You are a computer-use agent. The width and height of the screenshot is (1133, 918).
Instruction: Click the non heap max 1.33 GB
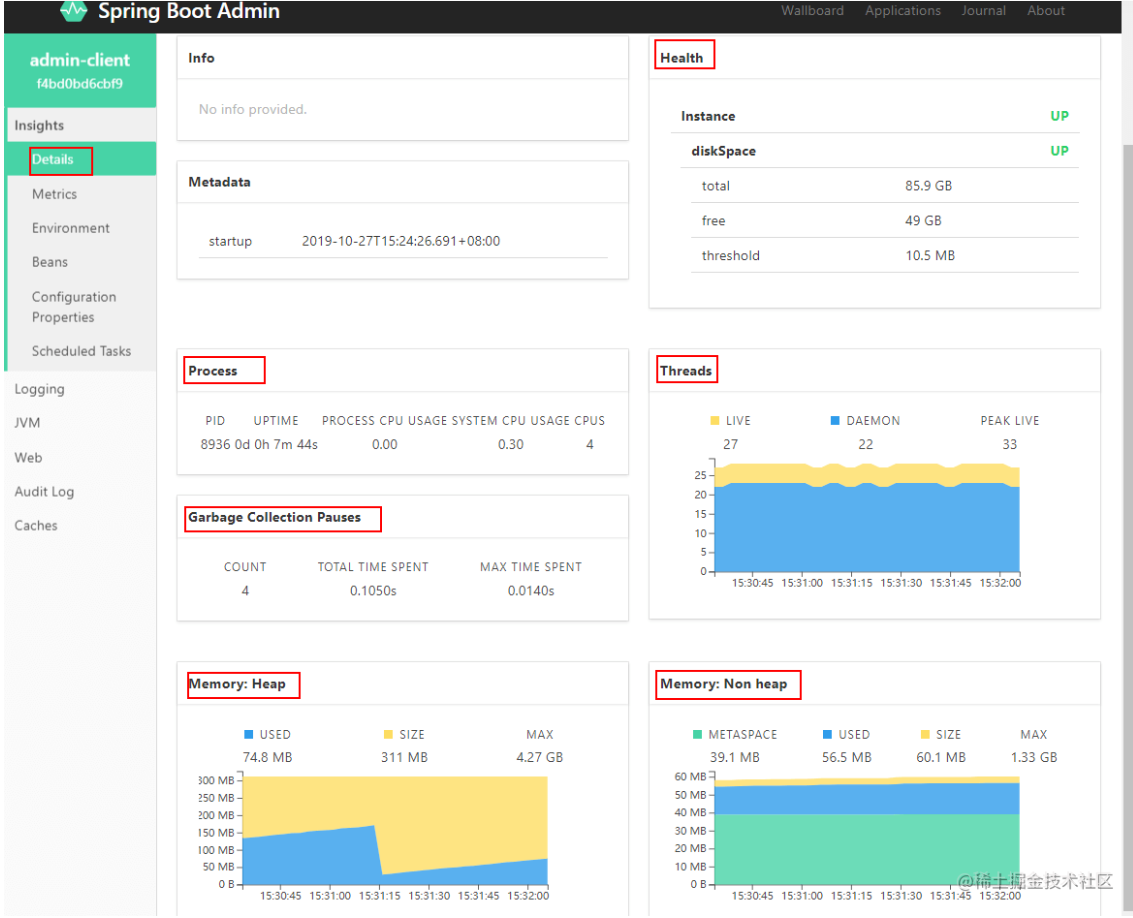pyautogui.click(x=1034, y=758)
